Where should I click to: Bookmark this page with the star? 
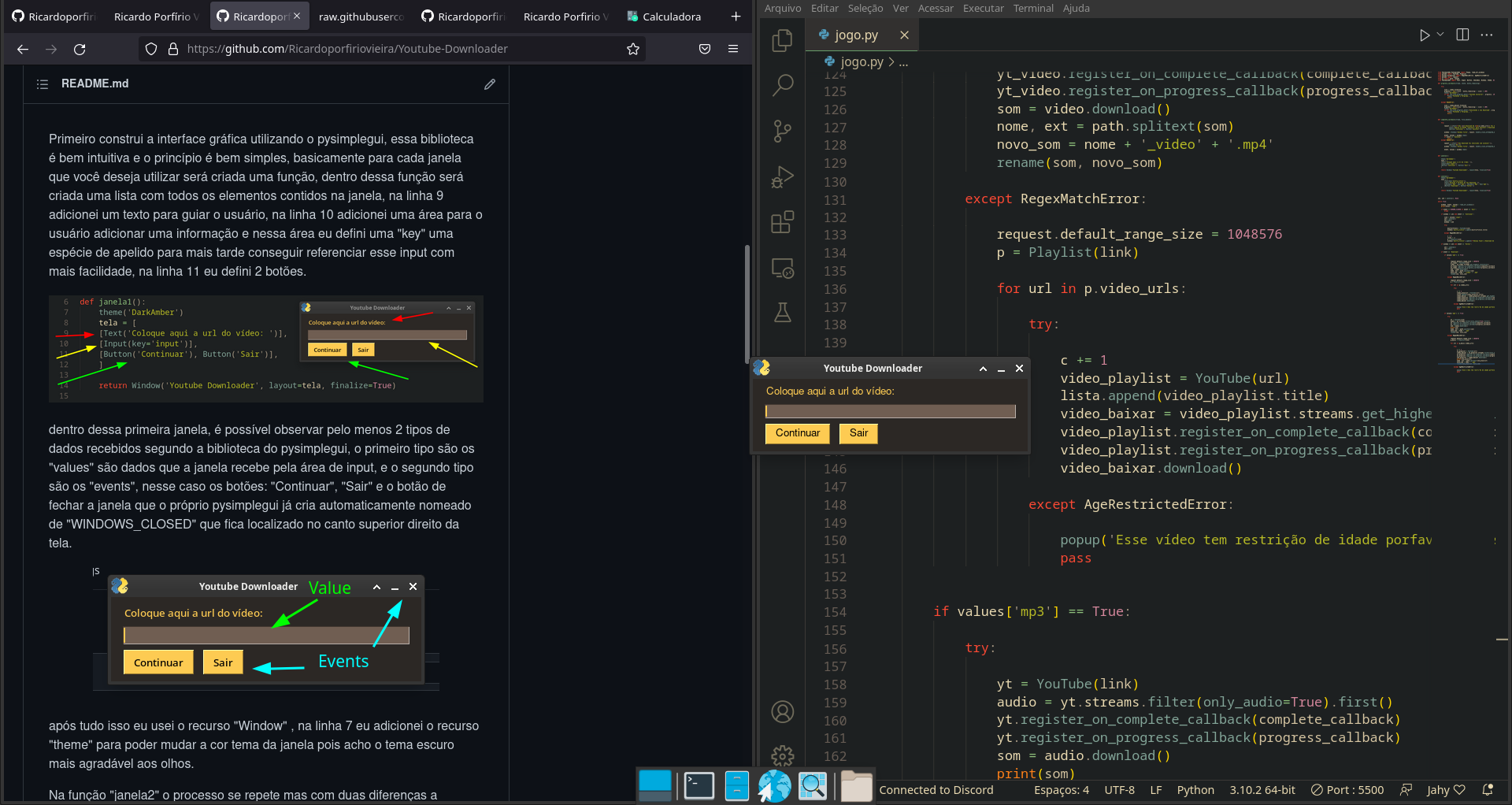pos(632,49)
